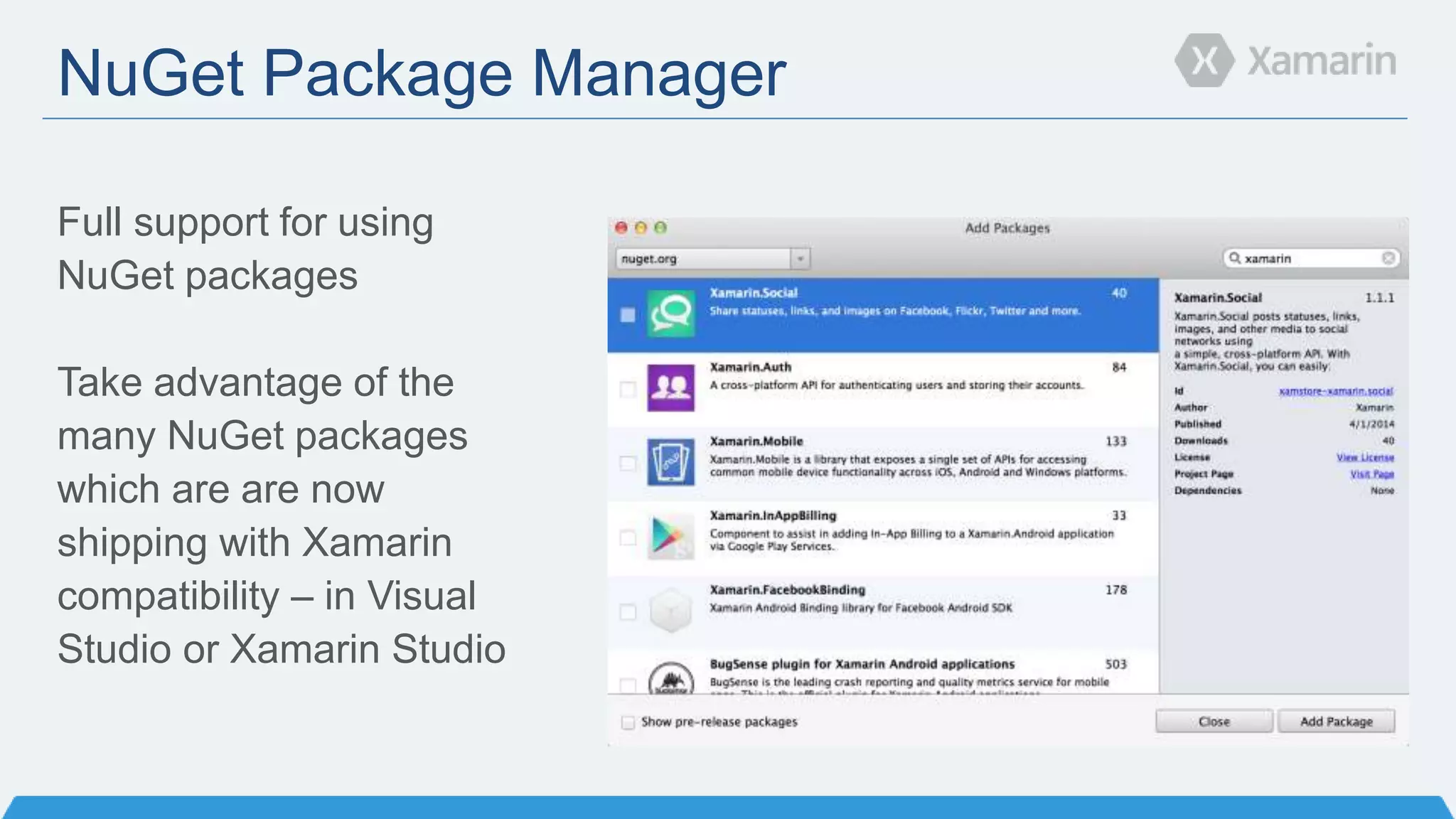Focus the xamarin search field

(1311, 258)
